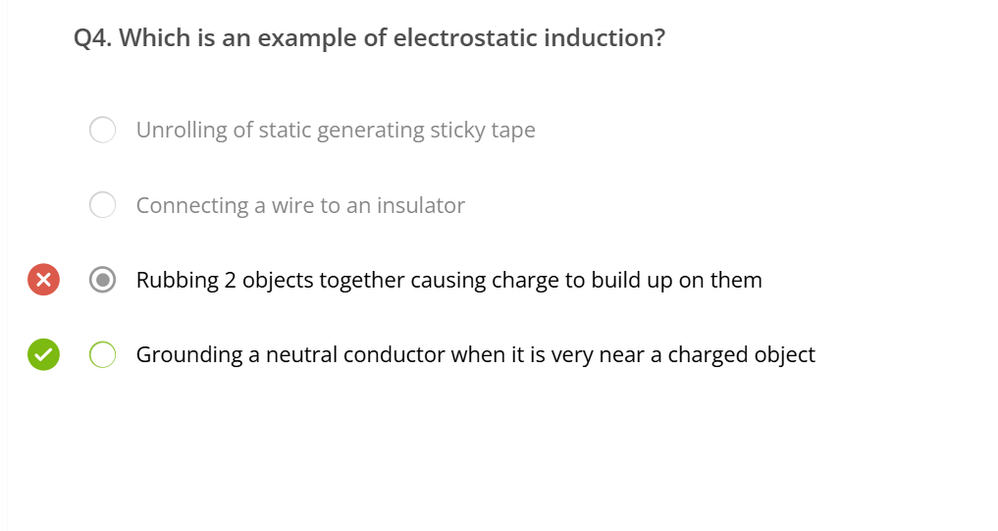This screenshot has height=531, width=998.
Task: Click the green correct checkmark icon
Action: pos(43,355)
